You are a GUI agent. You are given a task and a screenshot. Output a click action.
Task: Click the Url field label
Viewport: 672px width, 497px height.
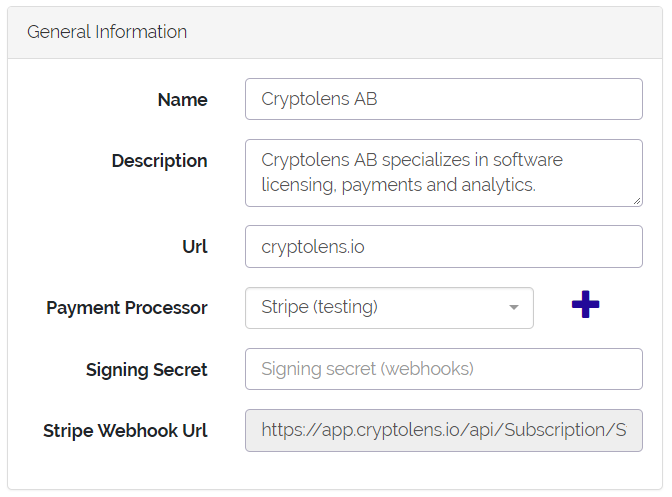(195, 247)
